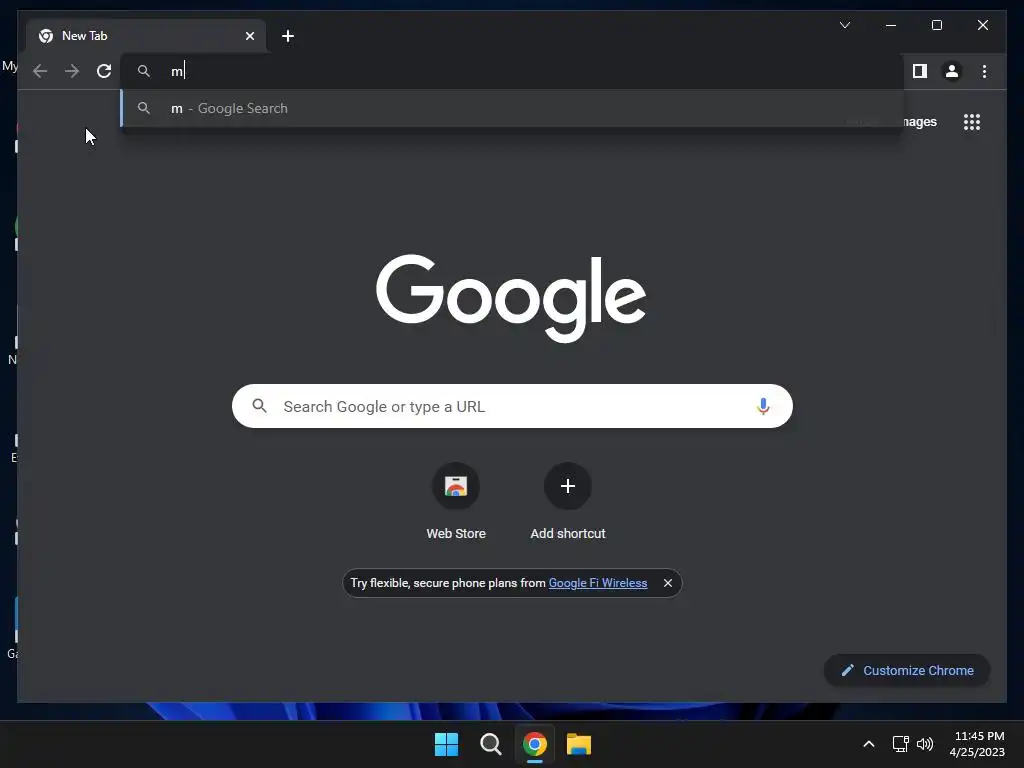Image resolution: width=1024 pixels, height=768 pixels.
Task: Minimize the Chrome window
Action: (x=891, y=25)
